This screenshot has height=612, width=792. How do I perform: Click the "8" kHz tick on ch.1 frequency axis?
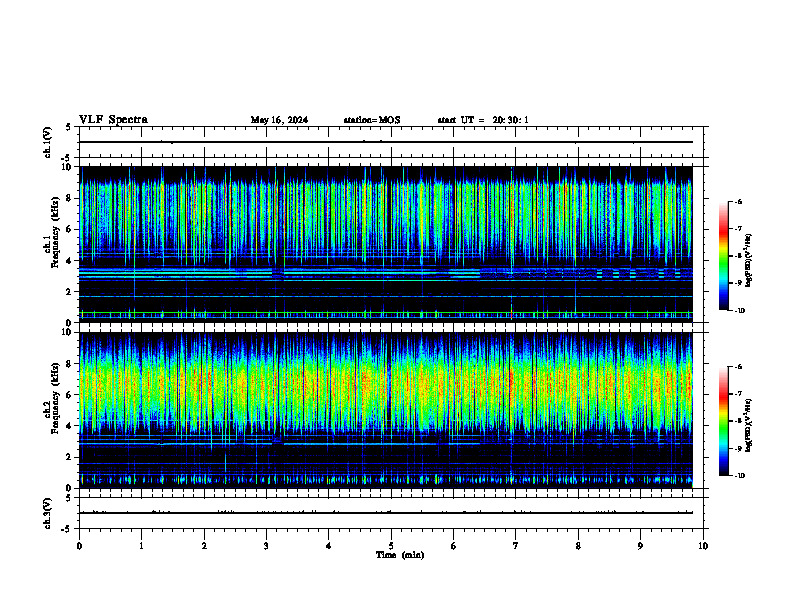(x=68, y=198)
